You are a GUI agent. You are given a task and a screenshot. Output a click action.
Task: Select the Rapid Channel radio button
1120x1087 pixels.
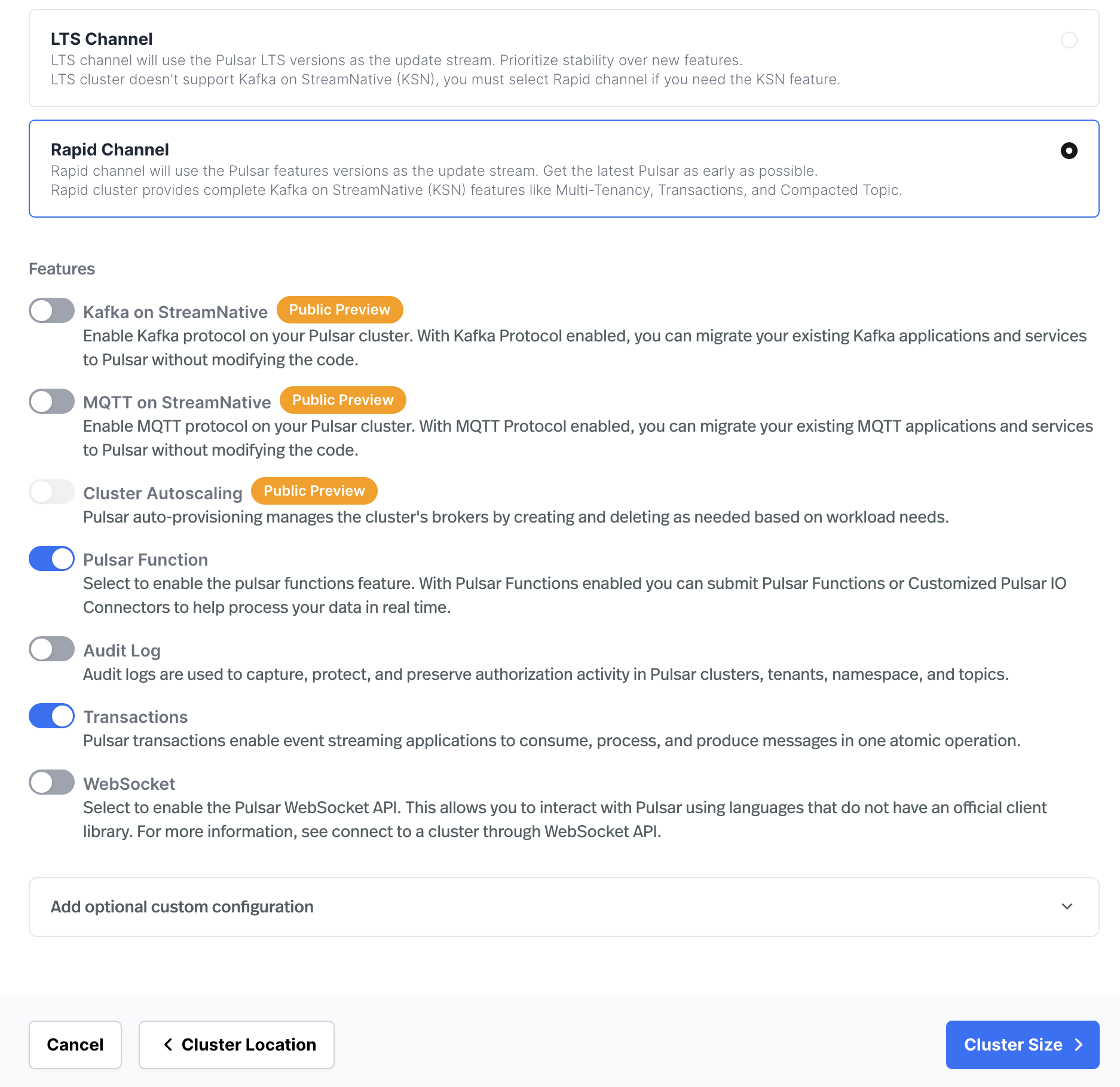(1069, 151)
